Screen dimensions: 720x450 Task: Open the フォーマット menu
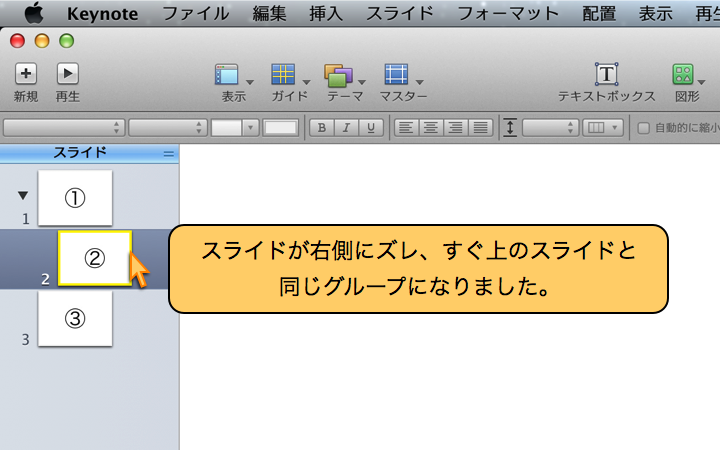point(508,14)
